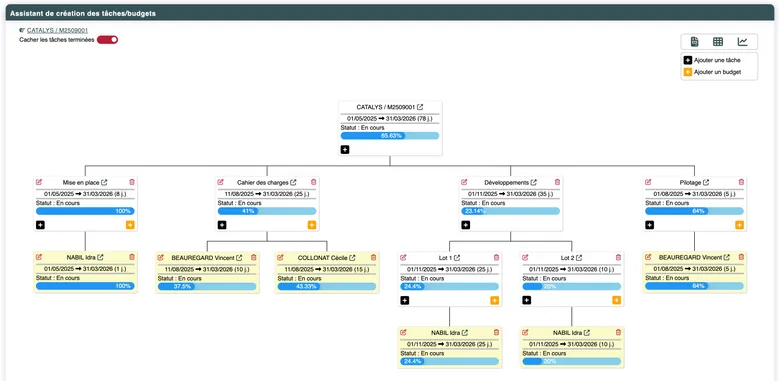
Task: Open 'Mise en place' external link icon
Action: (104, 183)
